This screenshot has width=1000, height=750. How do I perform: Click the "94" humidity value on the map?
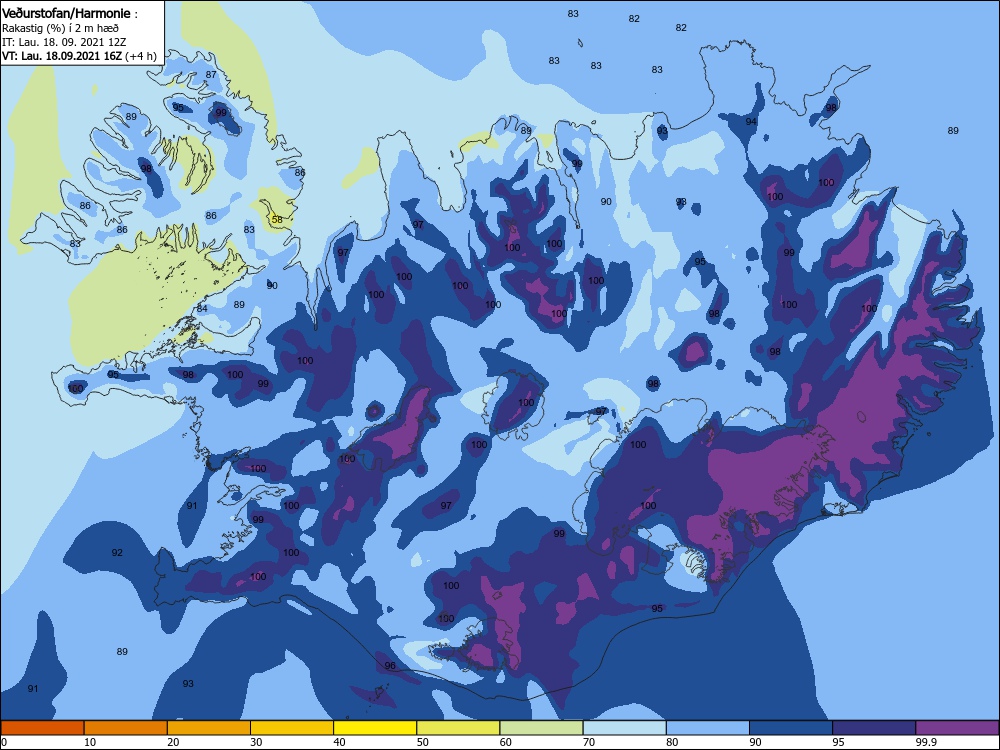[751, 122]
